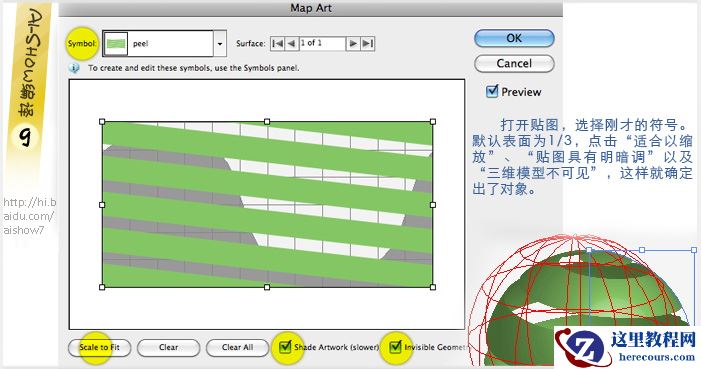
Task: Click the surface number field '1 of 1'
Action: pos(322,43)
